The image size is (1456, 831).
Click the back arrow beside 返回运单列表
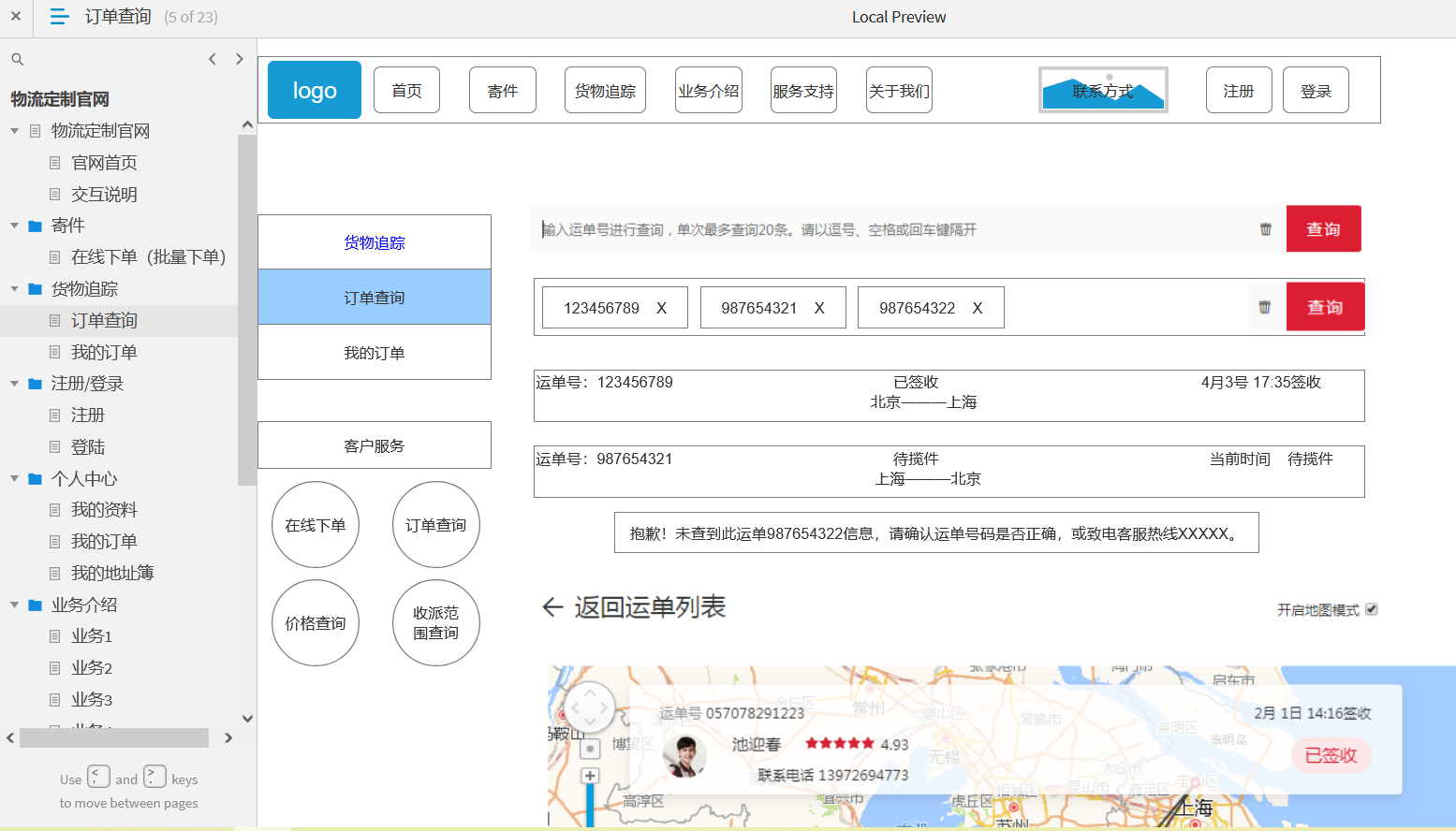(552, 607)
